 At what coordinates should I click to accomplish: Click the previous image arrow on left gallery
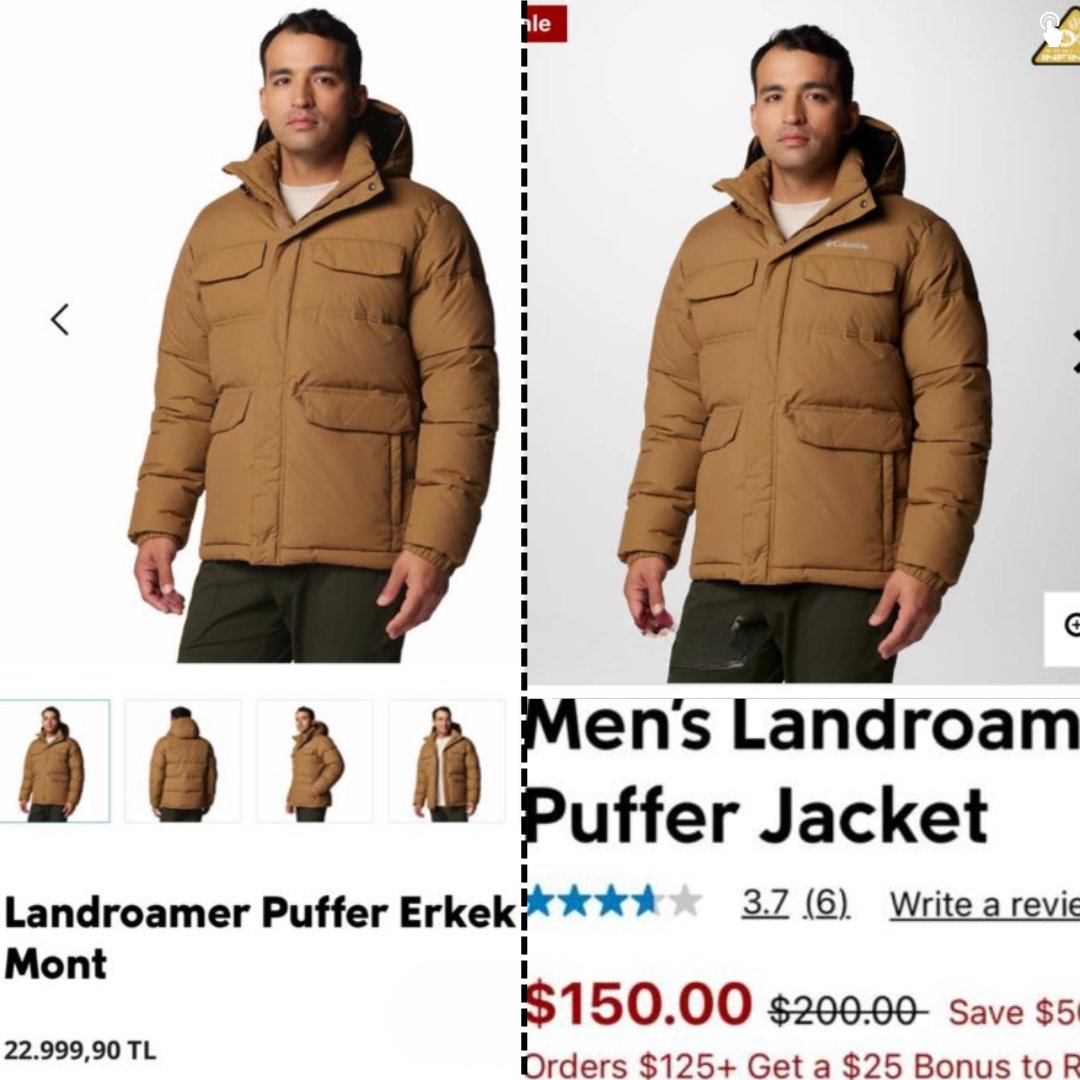pos(60,320)
